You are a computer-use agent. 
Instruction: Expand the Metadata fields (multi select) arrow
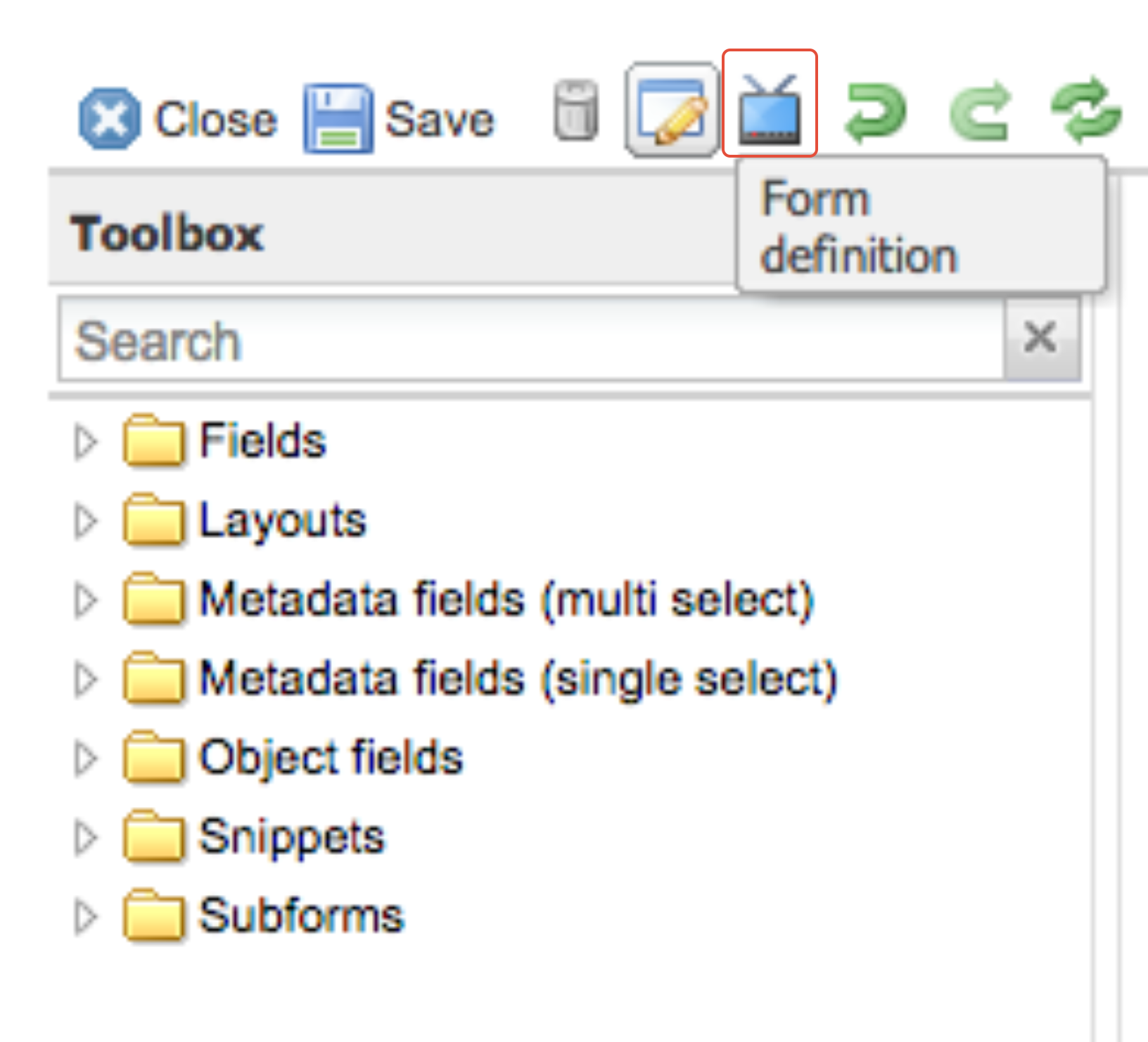(x=86, y=601)
